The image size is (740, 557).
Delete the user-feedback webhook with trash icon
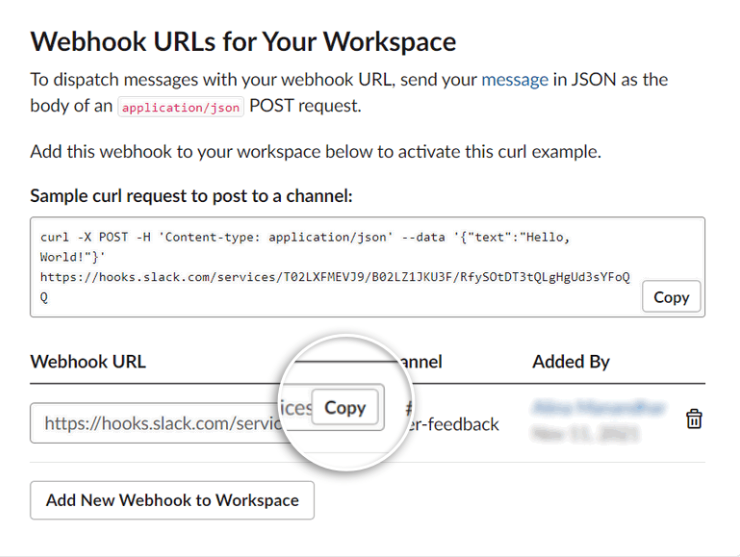[x=694, y=419]
